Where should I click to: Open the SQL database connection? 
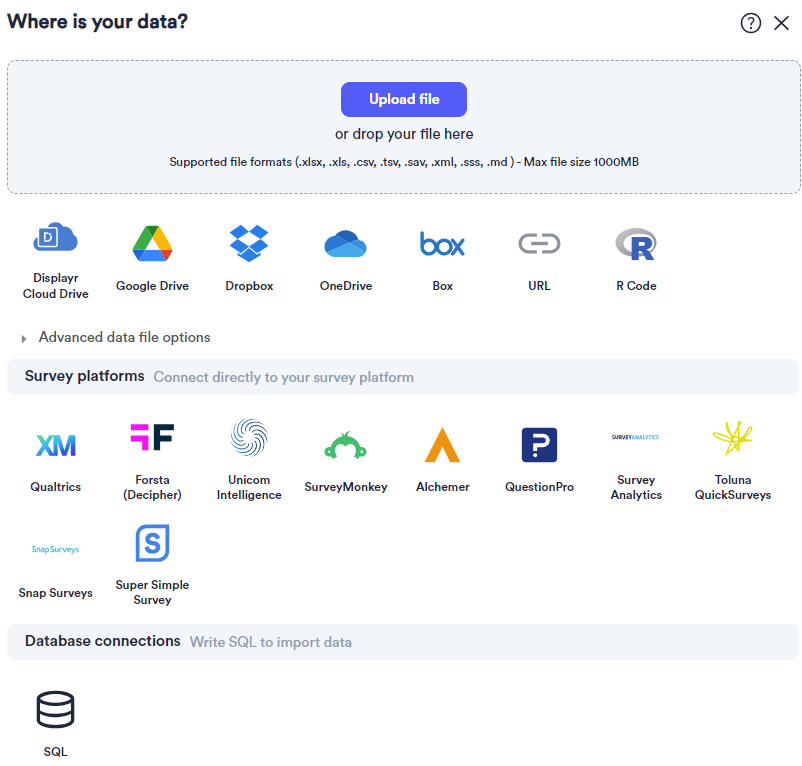click(55, 724)
